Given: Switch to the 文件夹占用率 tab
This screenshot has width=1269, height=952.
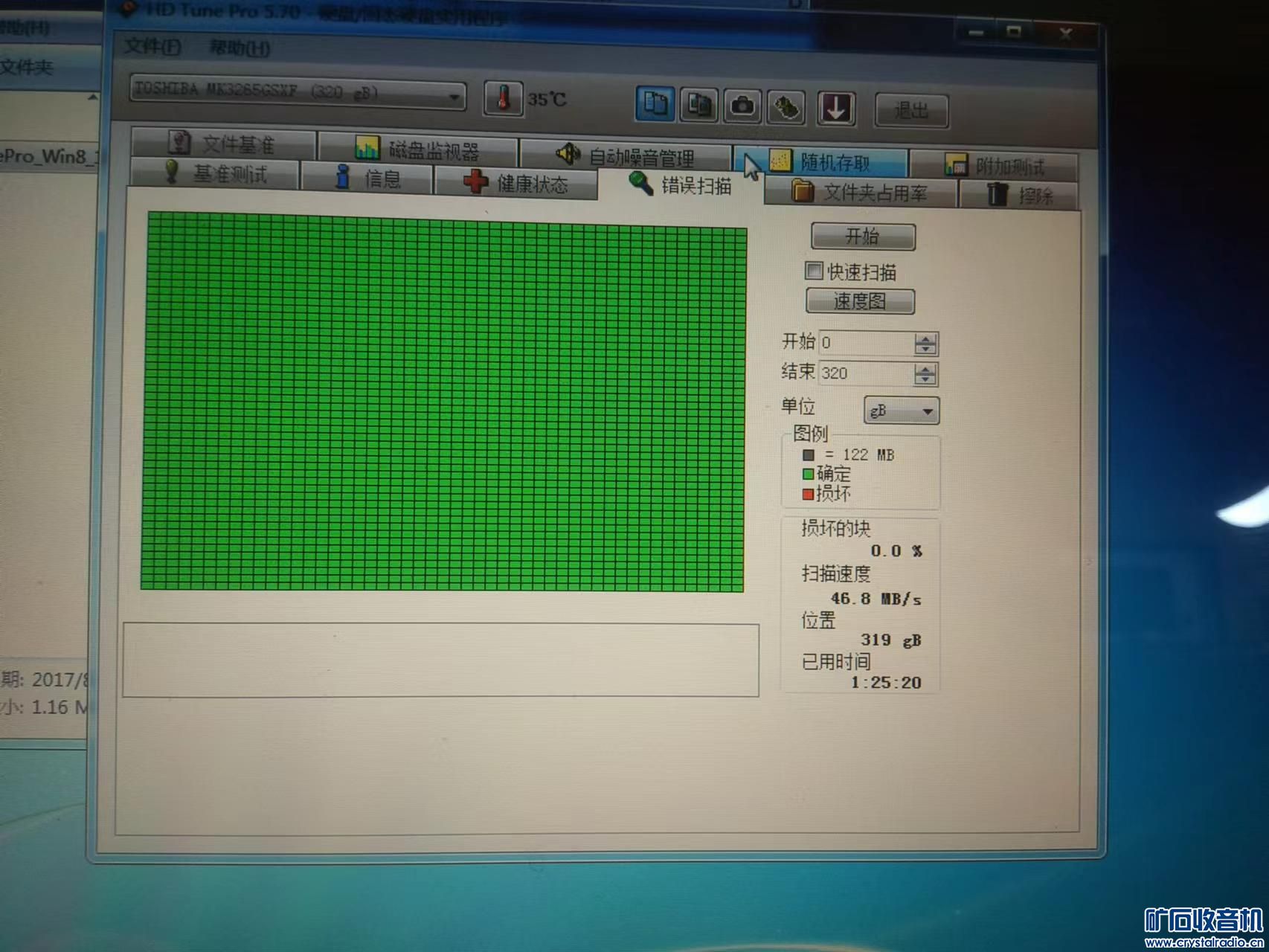Looking at the screenshot, I should pyautogui.click(x=860, y=192).
